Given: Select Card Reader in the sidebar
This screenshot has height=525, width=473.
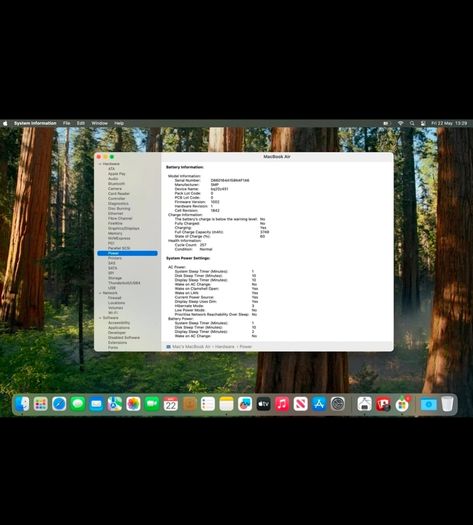Looking at the screenshot, I should [x=119, y=194].
